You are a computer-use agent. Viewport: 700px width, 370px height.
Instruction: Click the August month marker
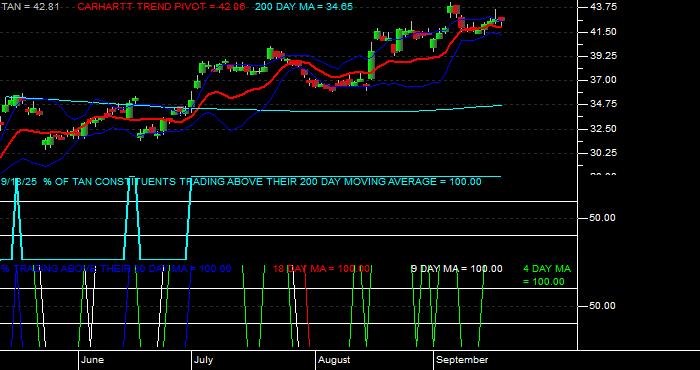(x=335, y=360)
